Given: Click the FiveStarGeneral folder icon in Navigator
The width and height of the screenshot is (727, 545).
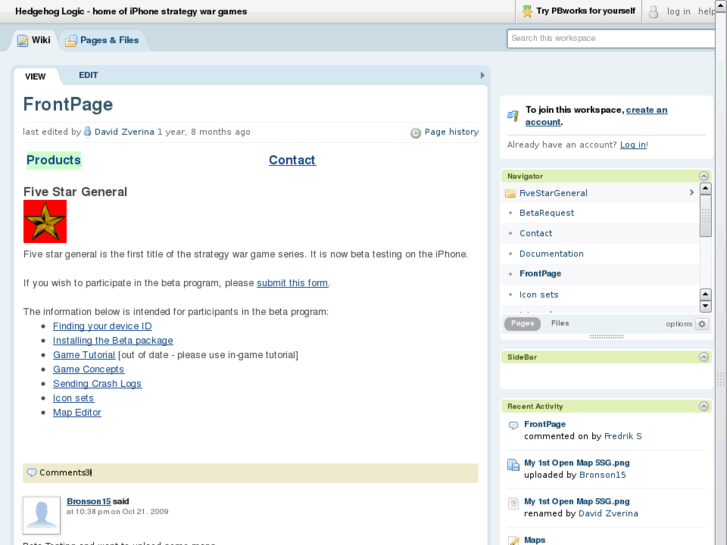Looking at the screenshot, I should click(x=510, y=193).
